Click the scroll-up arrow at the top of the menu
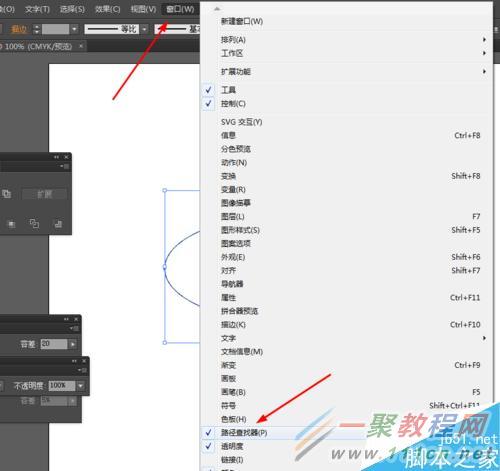Image resolution: width=500 pixels, height=471 pixels. (x=217, y=9)
